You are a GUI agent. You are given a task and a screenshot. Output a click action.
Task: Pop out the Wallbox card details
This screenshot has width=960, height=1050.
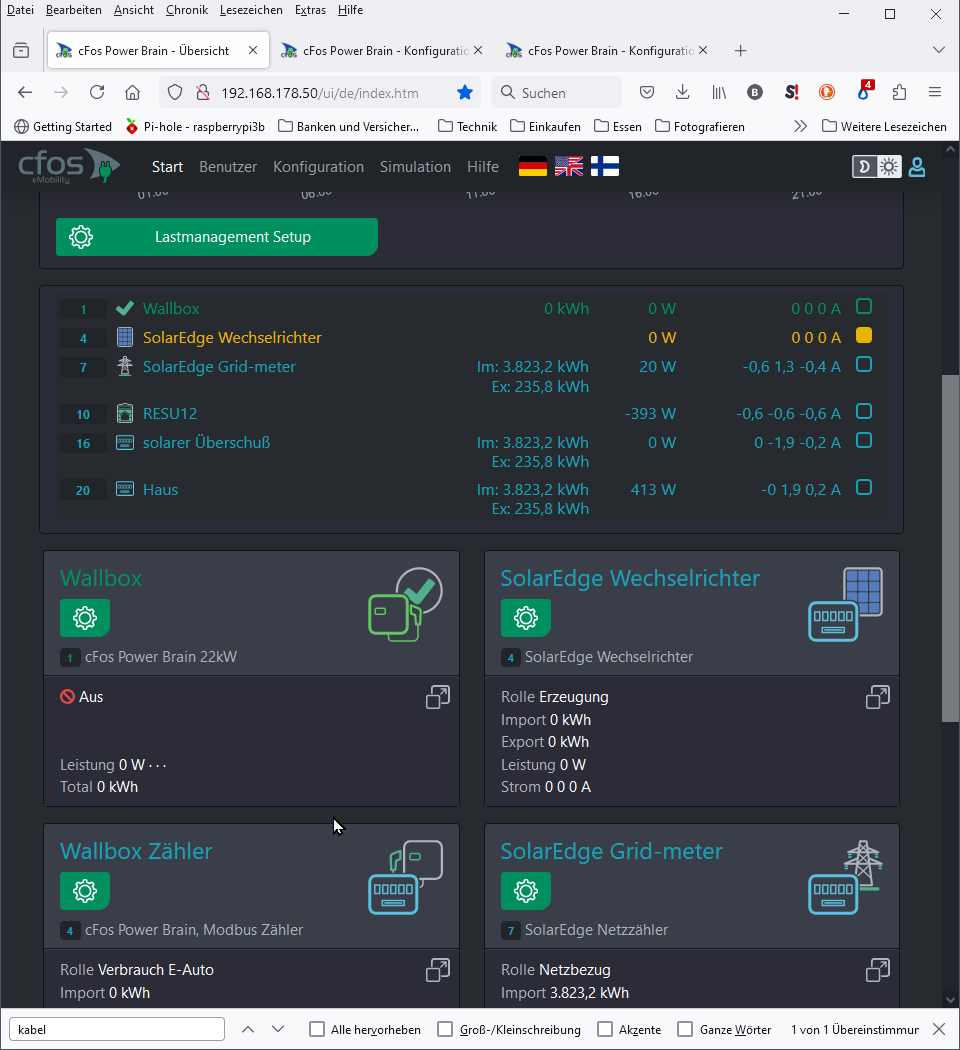click(438, 697)
